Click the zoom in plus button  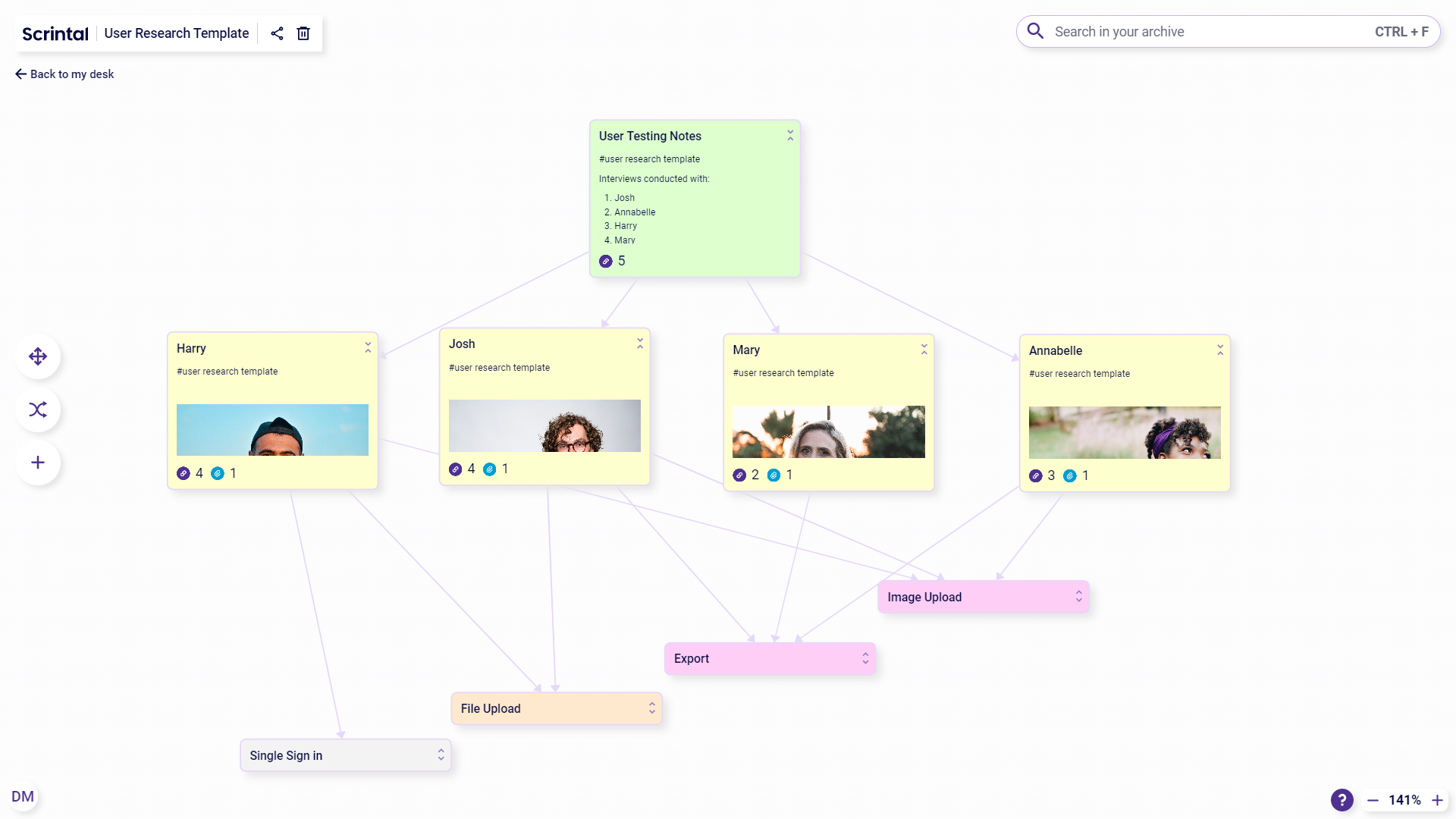coord(1437,800)
